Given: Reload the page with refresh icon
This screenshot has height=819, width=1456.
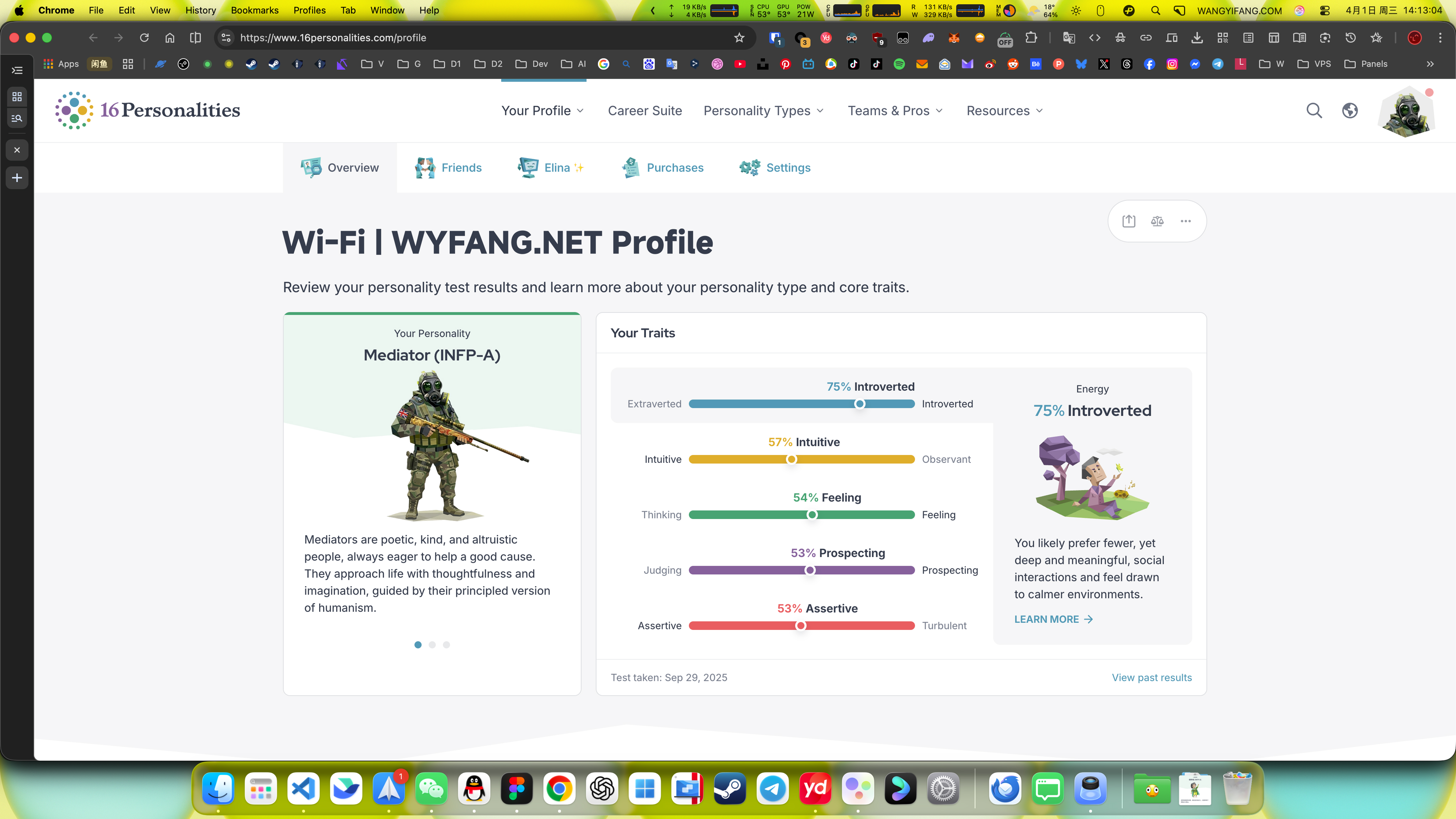Looking at the screenshot, I should pyautogui.click(x=144, y=38).
